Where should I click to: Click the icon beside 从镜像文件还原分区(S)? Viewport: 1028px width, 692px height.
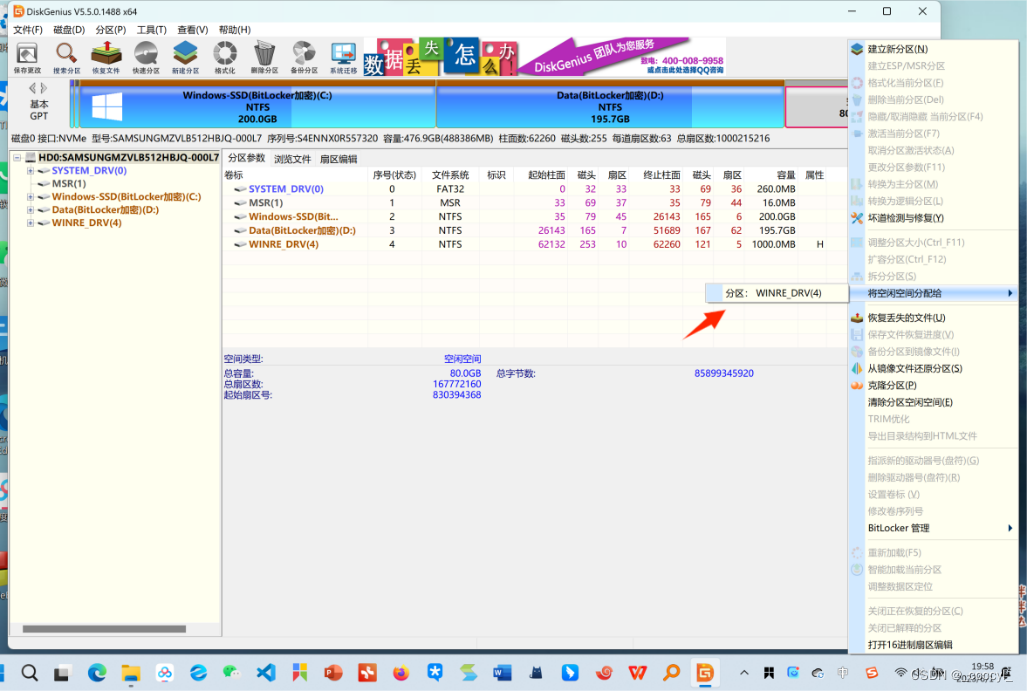click(857, 368)
